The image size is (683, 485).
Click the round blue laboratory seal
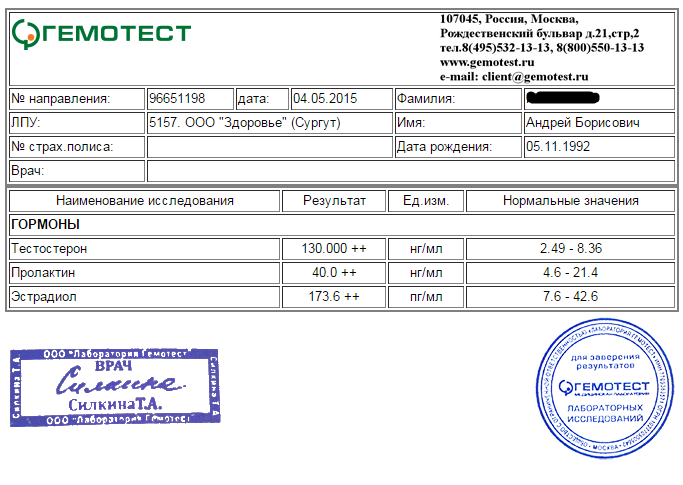pyautogui.click(x=604, y=387)
